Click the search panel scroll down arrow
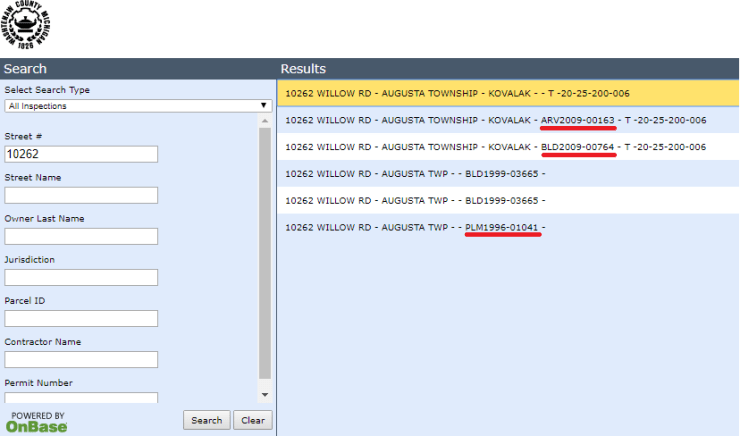The height and width of the screenshot is (436, 740). (x=265, y=396)
